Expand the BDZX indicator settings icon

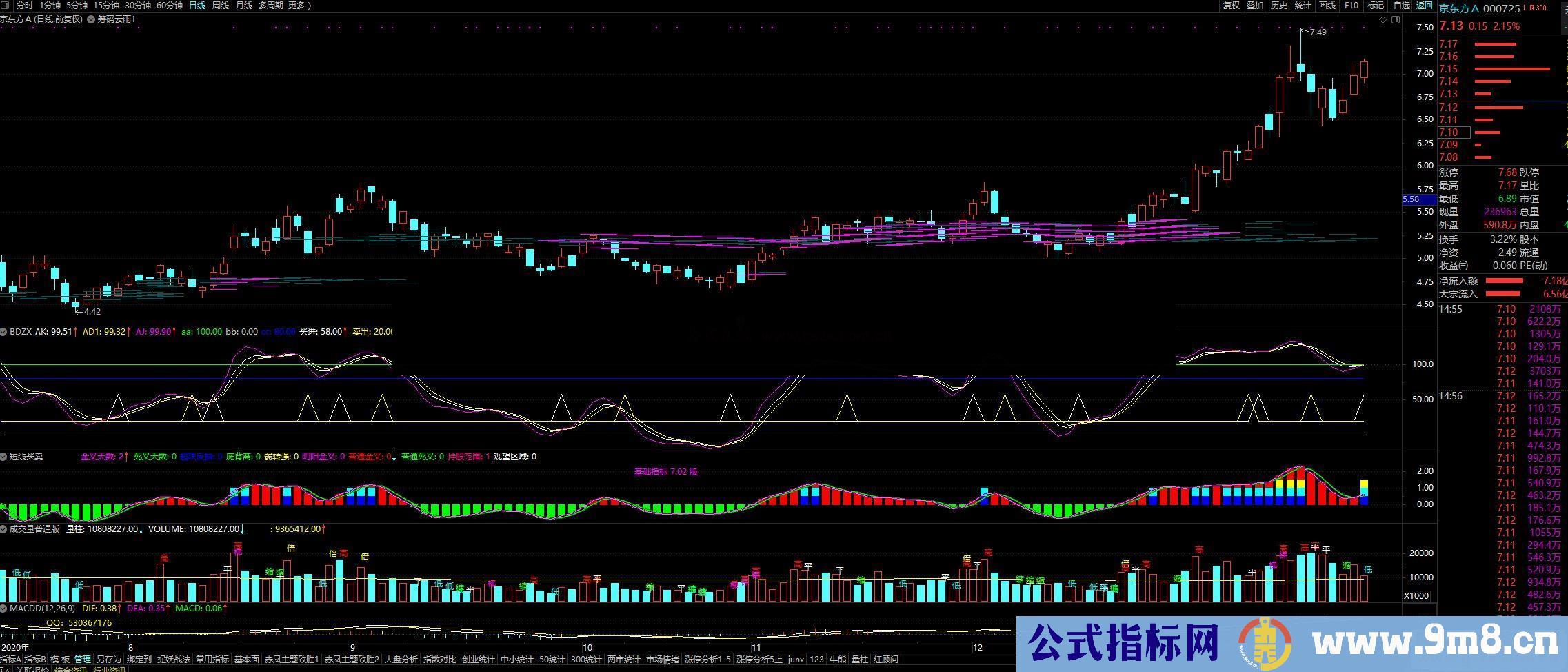point(4,332)
